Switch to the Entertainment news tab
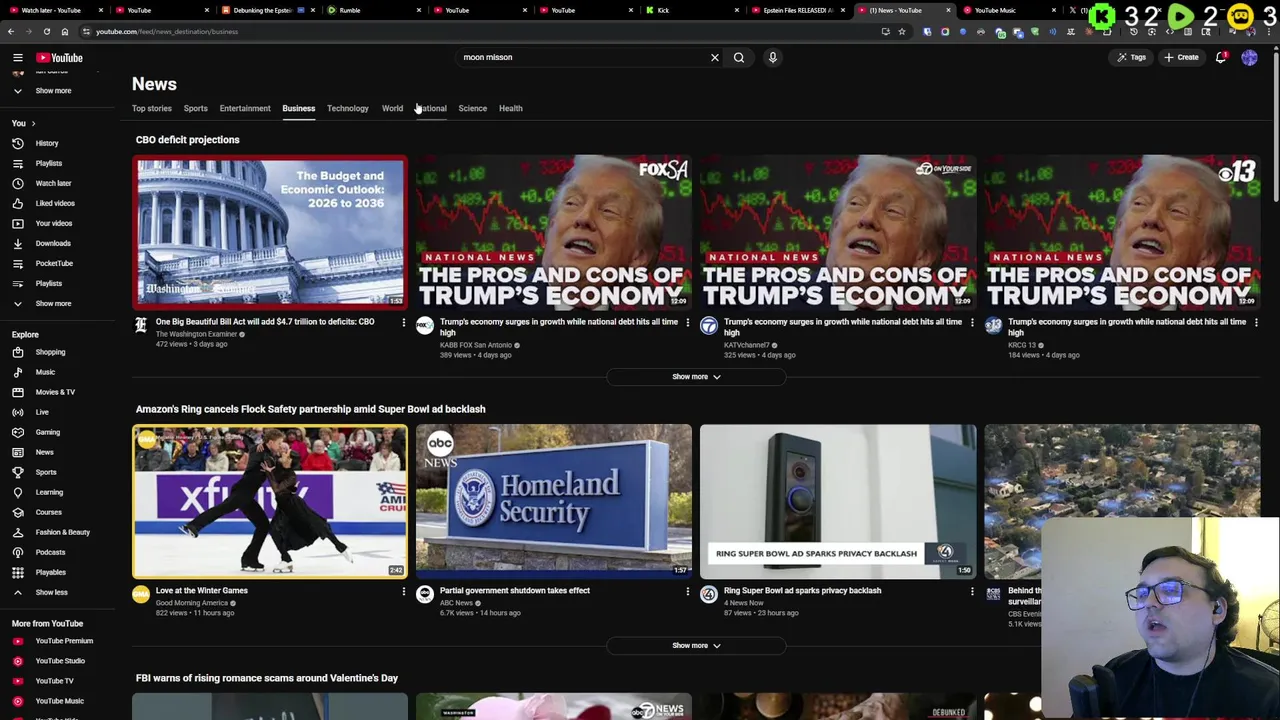Viewport: 1280px width, 720px height. [245, 108]
